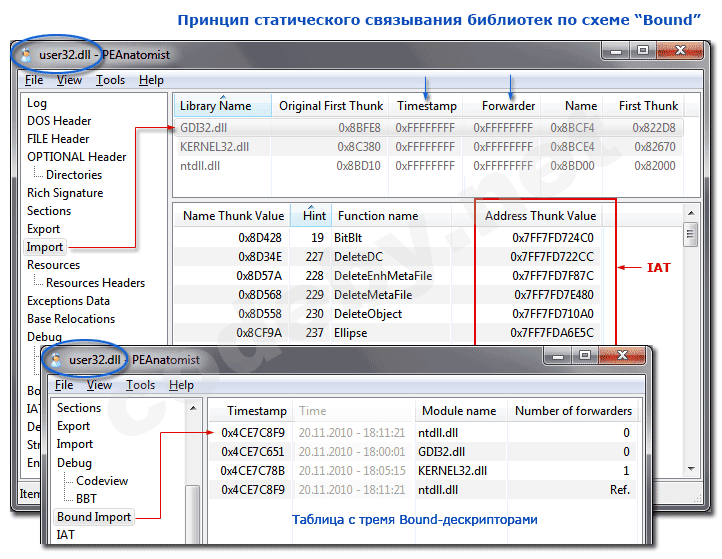Click the Address Thunk Value column header
Image resolution: width=722 pixels, height=559 pixels.
click(x=540, y=215)
